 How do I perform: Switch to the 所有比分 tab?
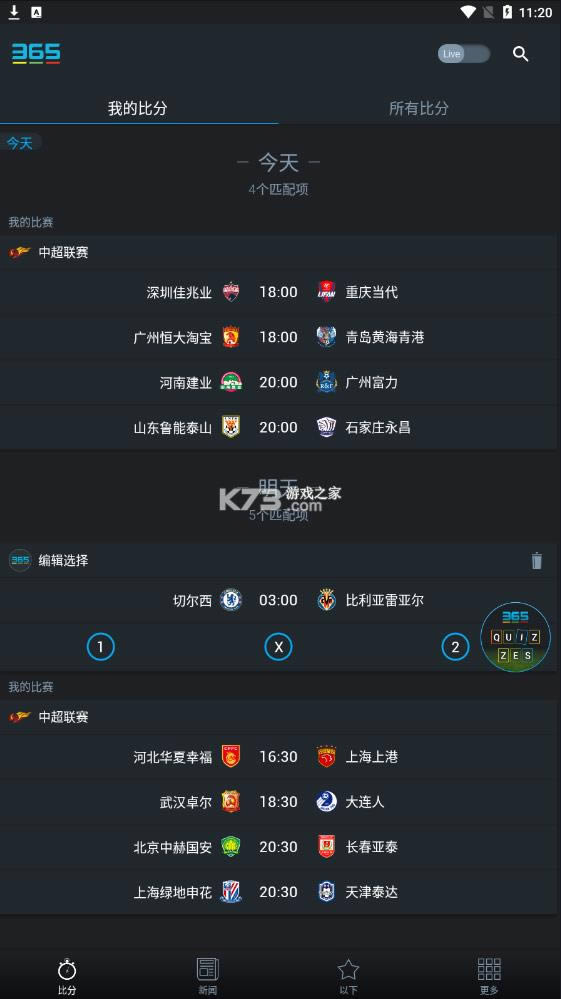419,108
